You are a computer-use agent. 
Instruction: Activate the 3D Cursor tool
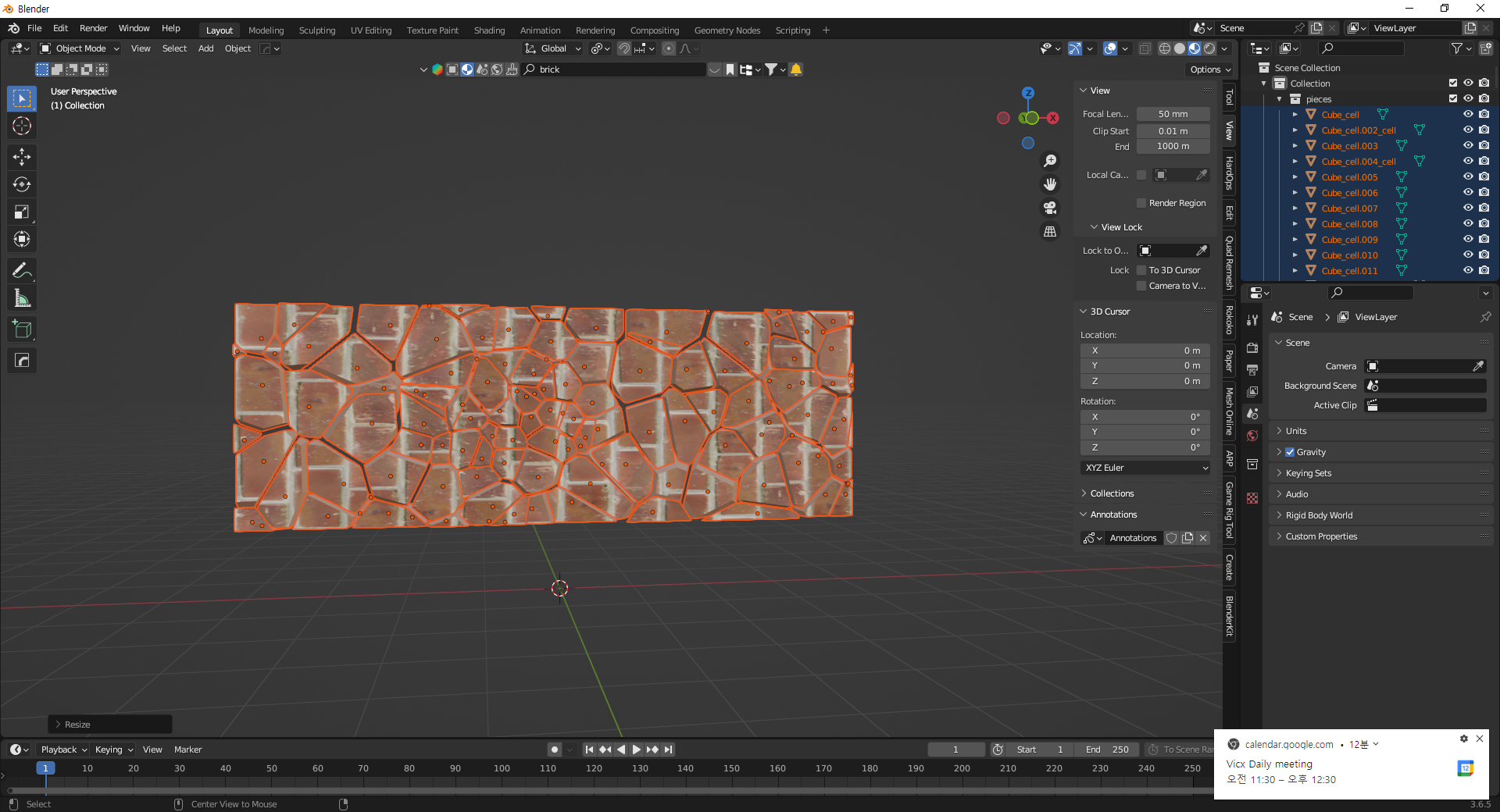(x=22, y=126)
